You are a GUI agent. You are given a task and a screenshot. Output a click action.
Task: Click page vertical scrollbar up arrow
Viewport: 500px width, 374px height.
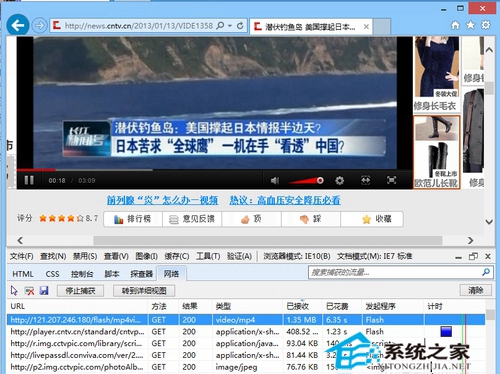pyautogui.click(x=489, y=50)
